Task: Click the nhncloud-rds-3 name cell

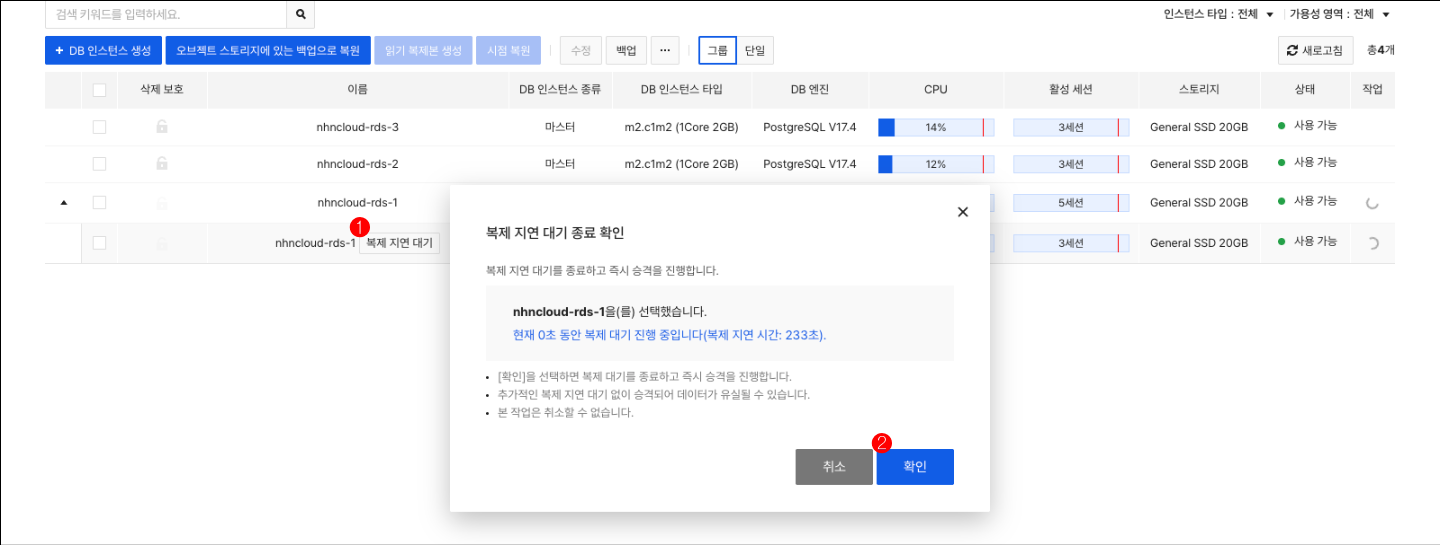Action: [357, 128]
